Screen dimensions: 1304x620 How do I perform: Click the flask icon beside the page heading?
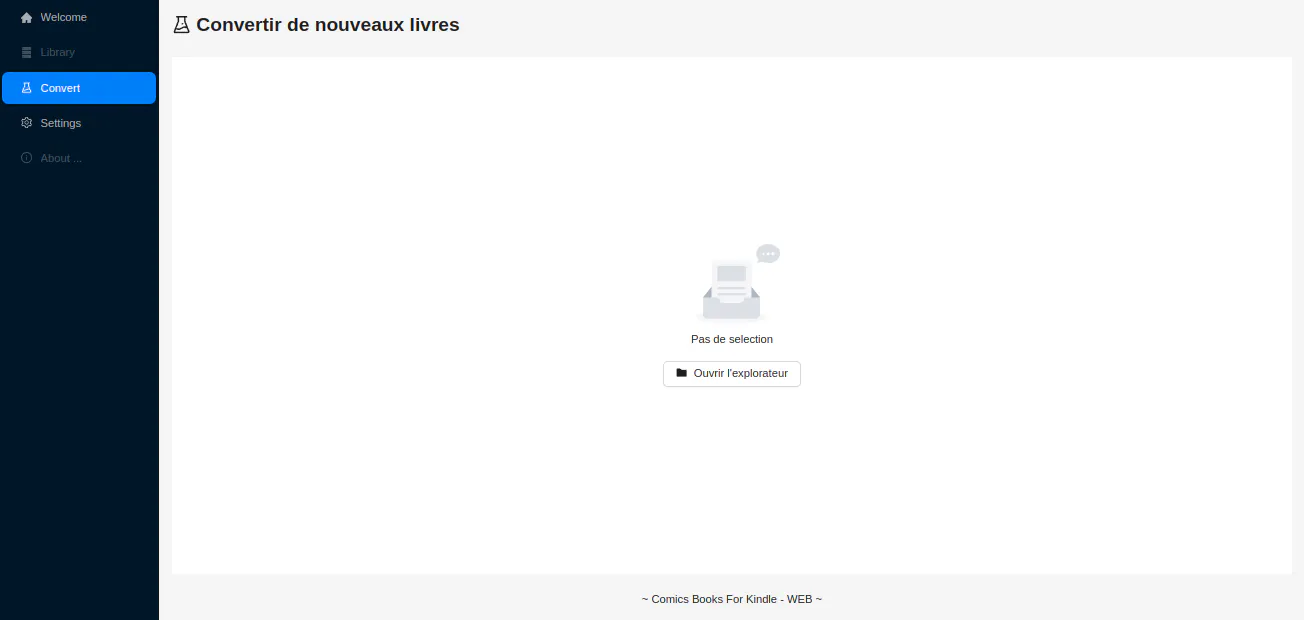[181, 25]
